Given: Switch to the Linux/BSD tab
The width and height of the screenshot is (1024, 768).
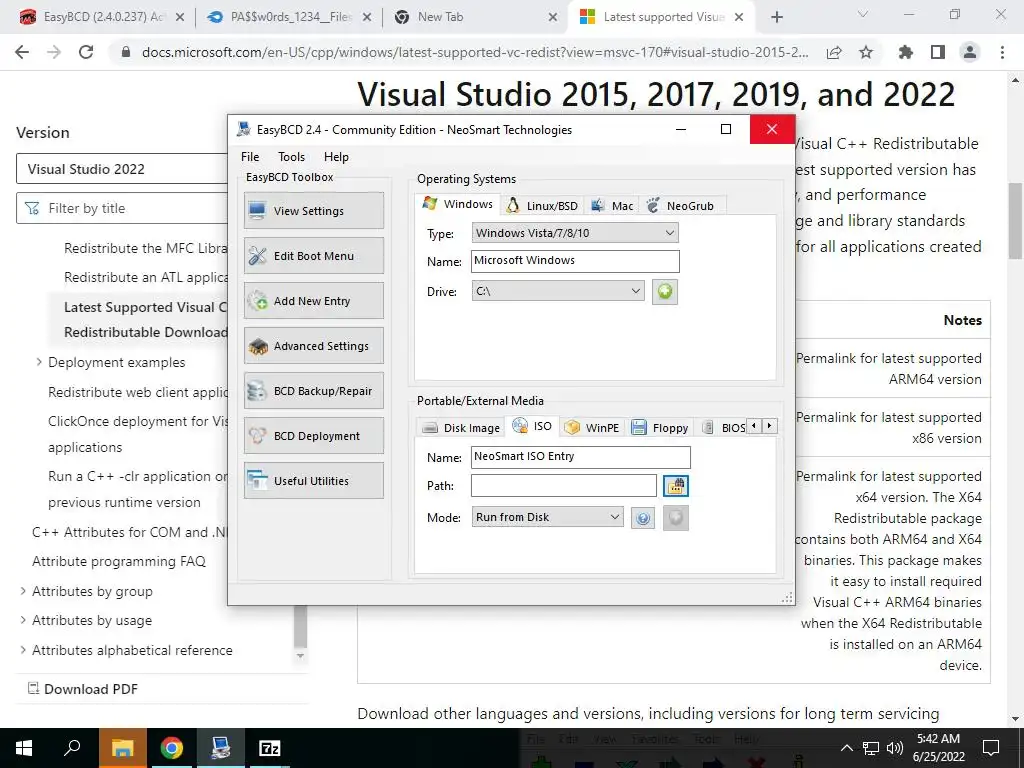Looking at the screenshot, I should point(543,206).
